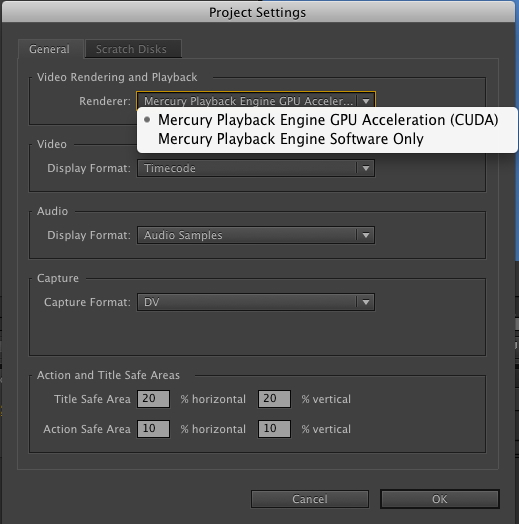Dismiss dialog with the Cancel button

(x=310, y=499)
